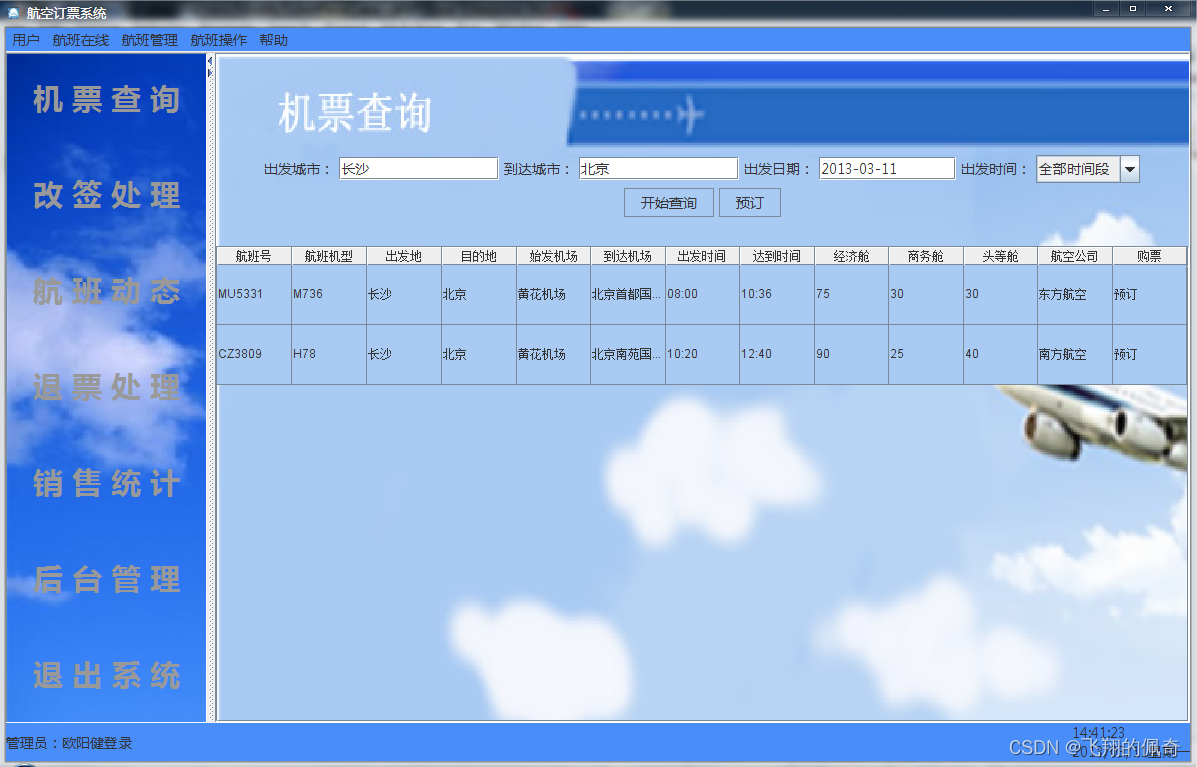Click the airplane icon in the title bar
Viewport: 1197px width, 767px height.
pos(12,12)
